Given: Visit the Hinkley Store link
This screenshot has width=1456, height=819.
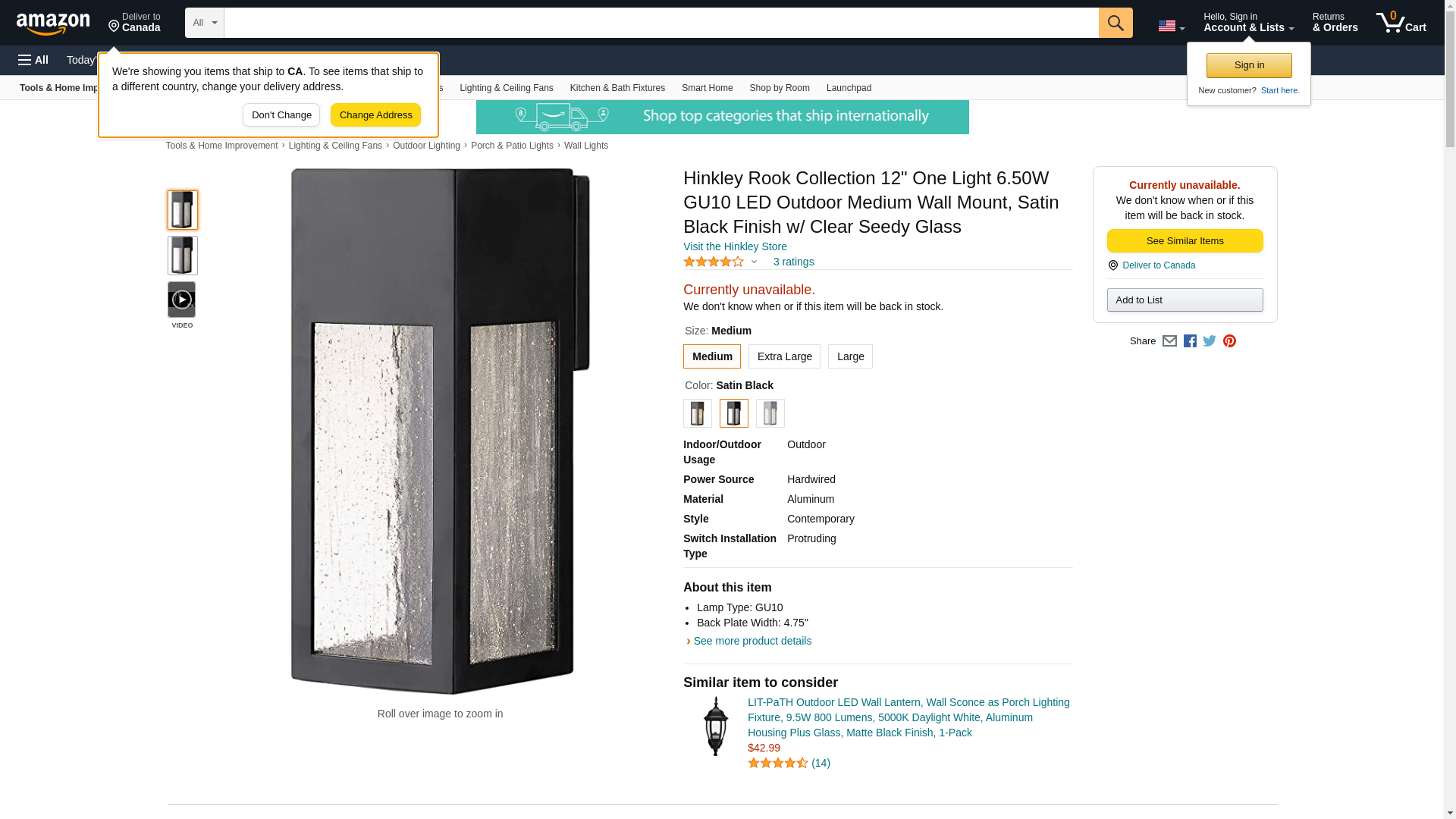Looking at the screenshot, I should 735,246.
